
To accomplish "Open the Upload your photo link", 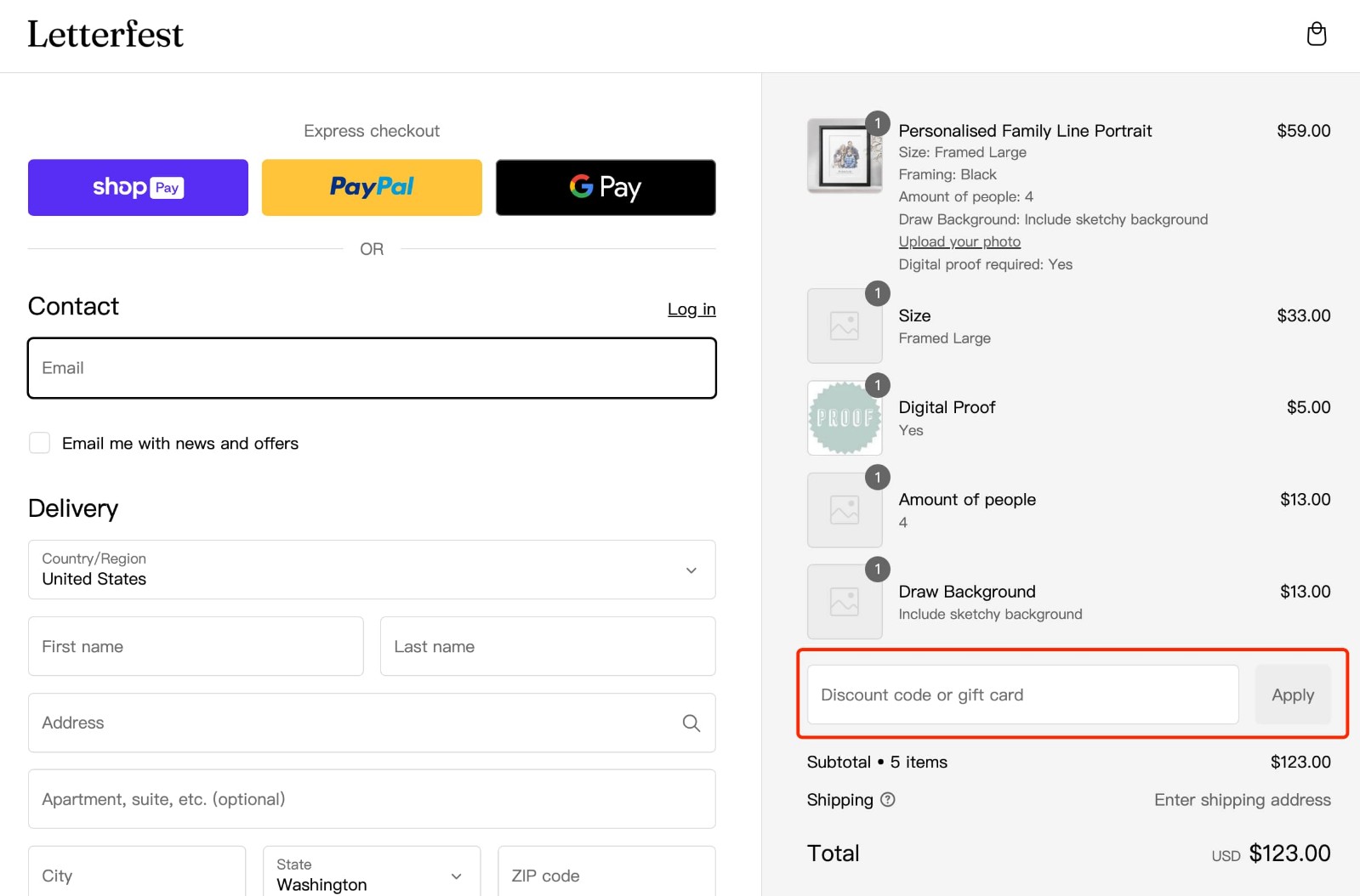I will [959, 241].
